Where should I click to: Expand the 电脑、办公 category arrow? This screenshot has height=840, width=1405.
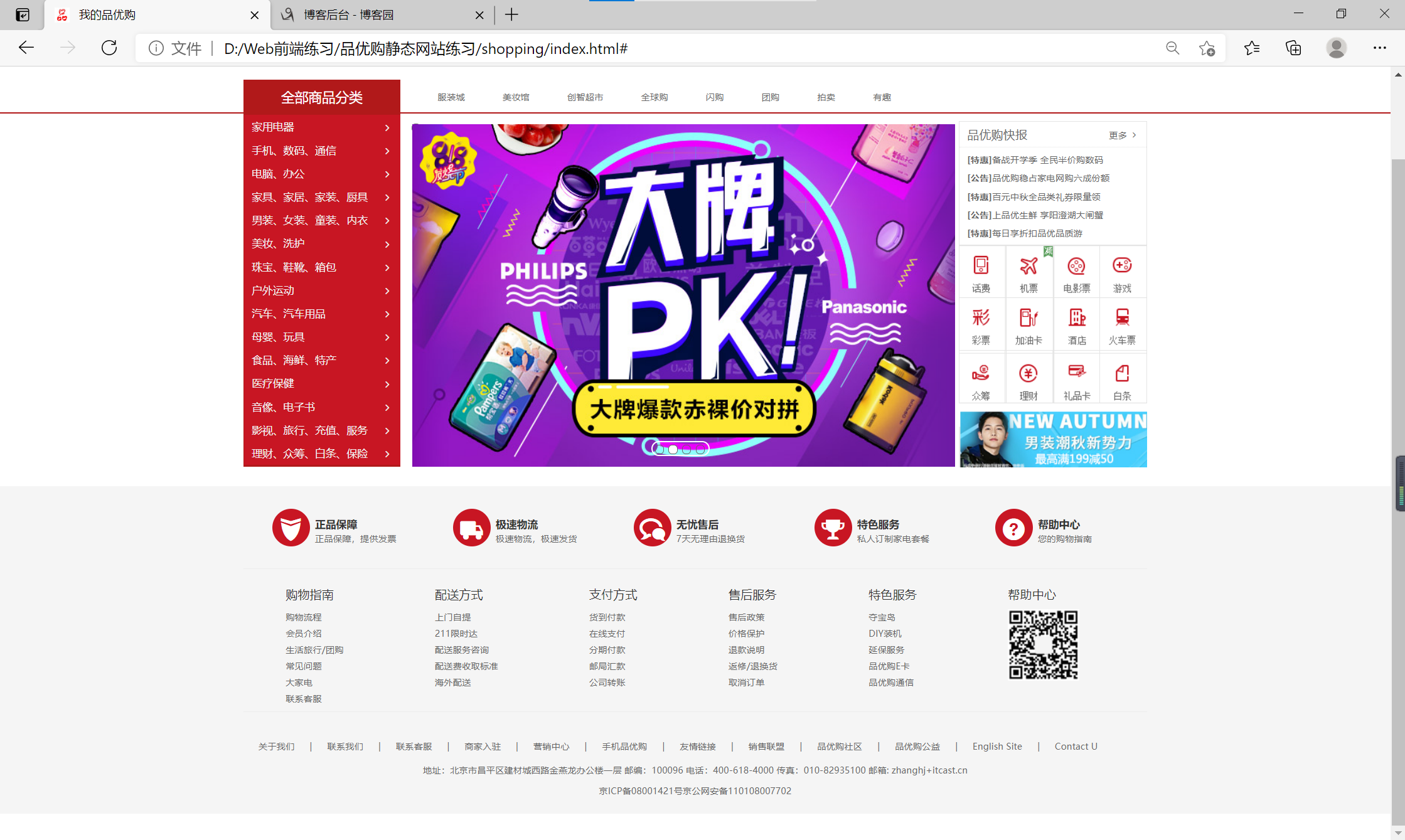tap(387, 174)
